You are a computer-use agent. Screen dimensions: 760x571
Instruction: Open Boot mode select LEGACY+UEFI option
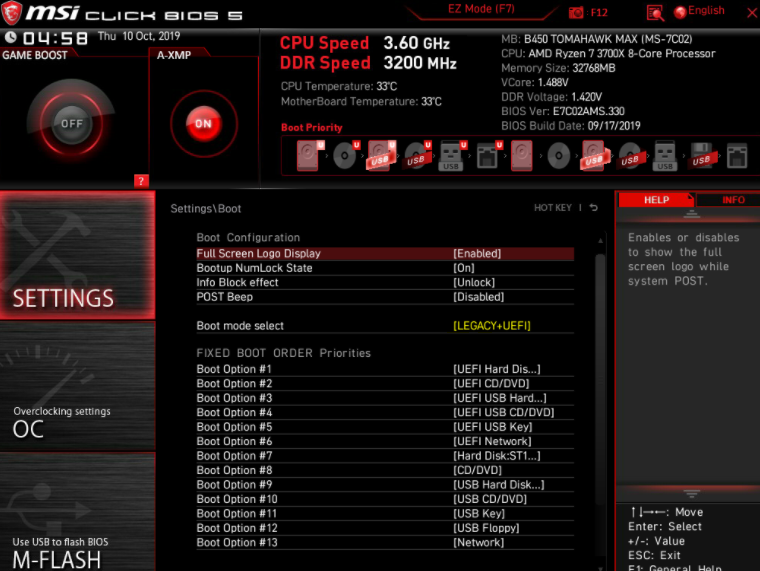[385, 326]
